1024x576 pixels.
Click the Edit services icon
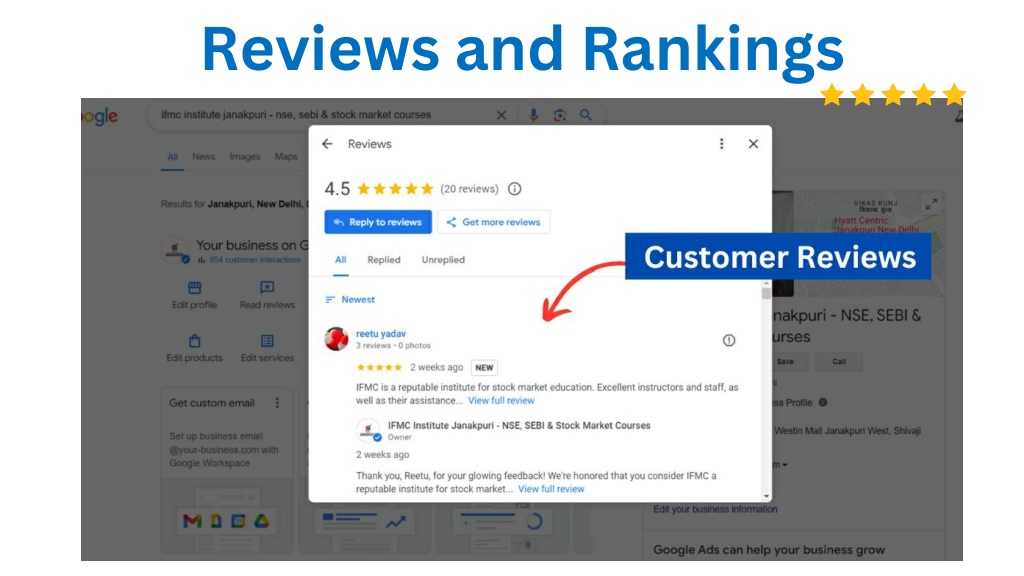point(267,341)
